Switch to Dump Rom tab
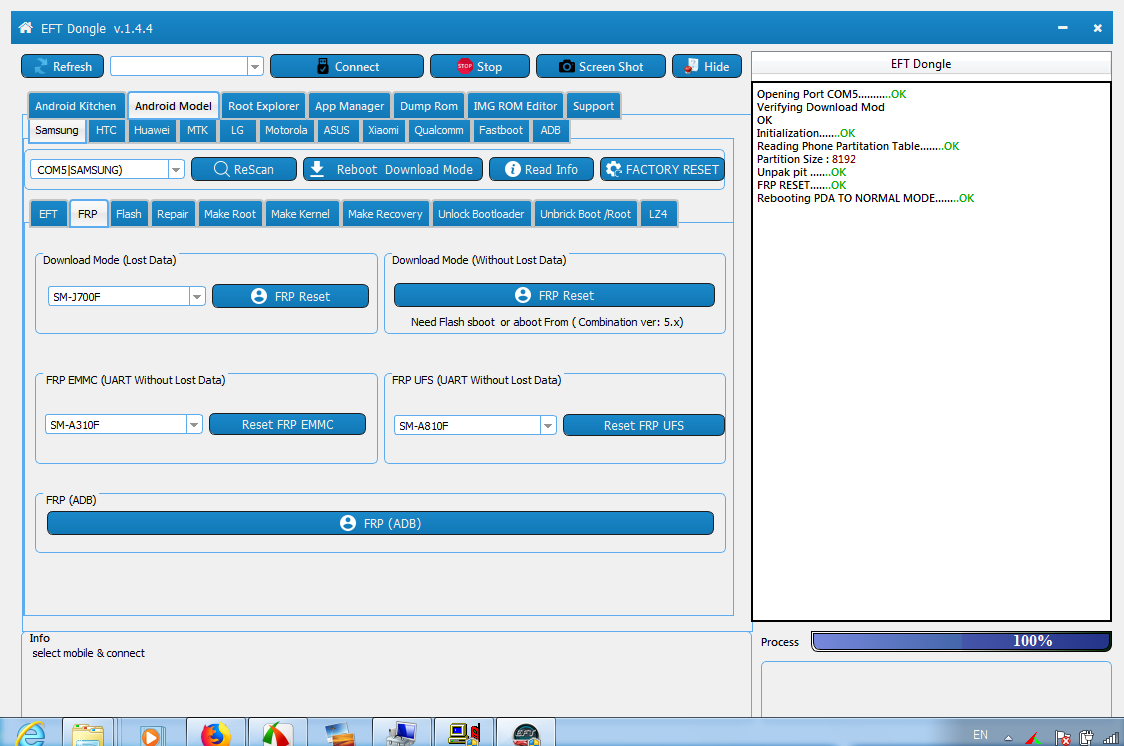 point(429,106)
